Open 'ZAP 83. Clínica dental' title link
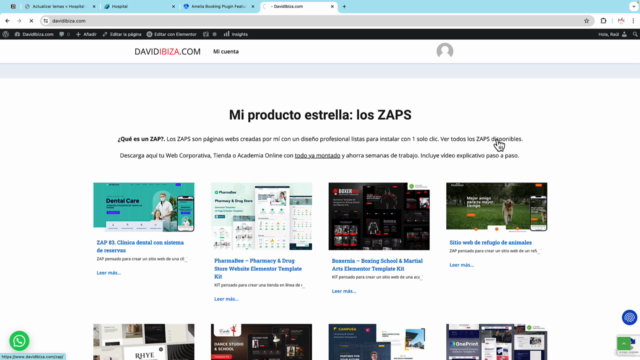 tap(140, 246)
